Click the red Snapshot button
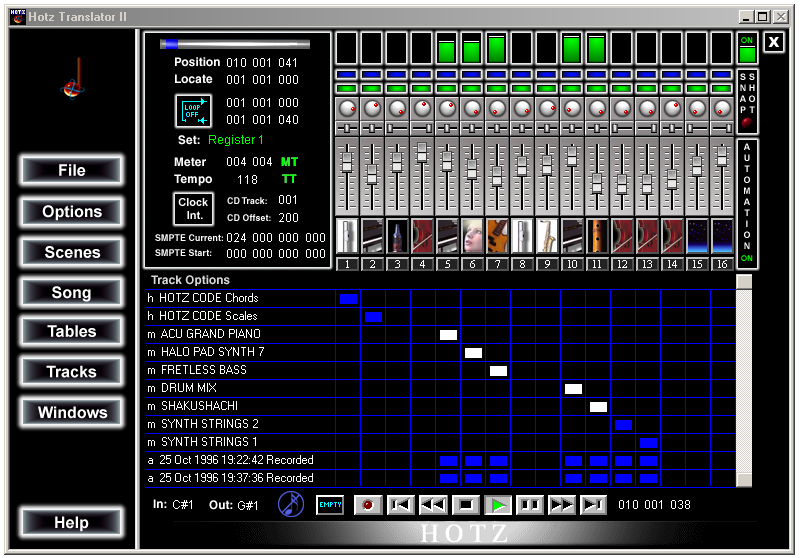Image resolution: width=800 pixels, height=558 pixels. coord(747,122)
